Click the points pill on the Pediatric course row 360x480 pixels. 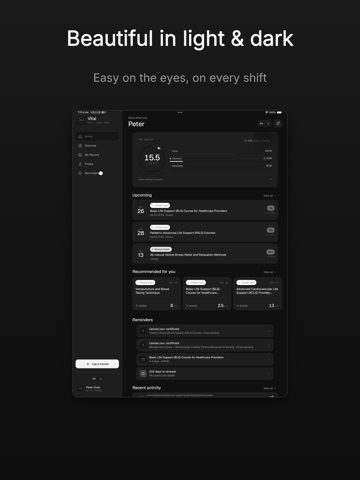point(271,230)
